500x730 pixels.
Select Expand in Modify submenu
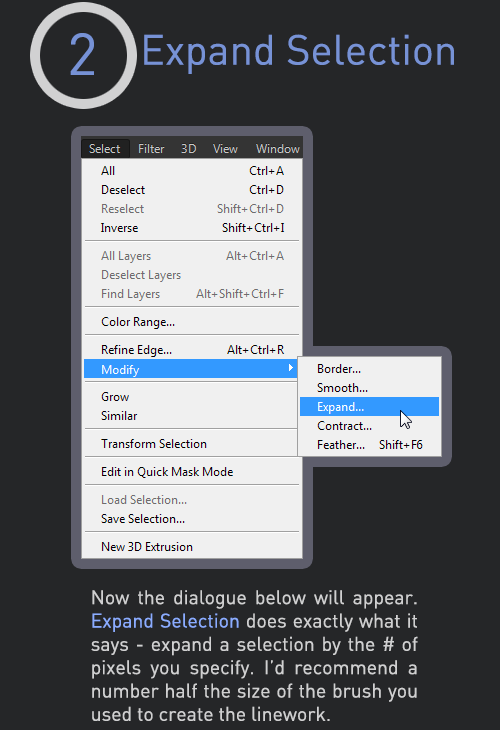pos(370,407)
